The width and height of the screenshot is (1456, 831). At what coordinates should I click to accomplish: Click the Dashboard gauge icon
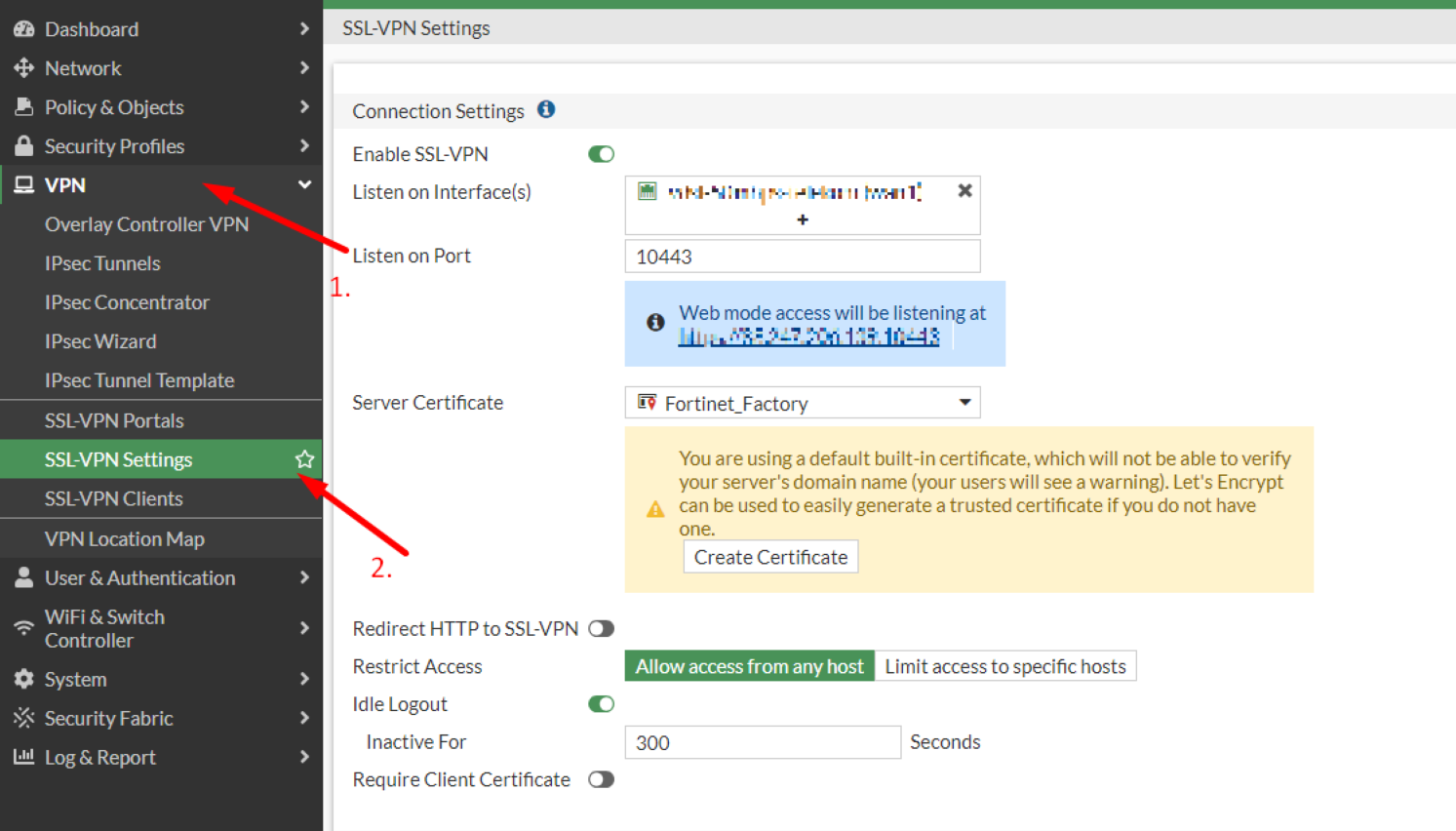point(23,29)
